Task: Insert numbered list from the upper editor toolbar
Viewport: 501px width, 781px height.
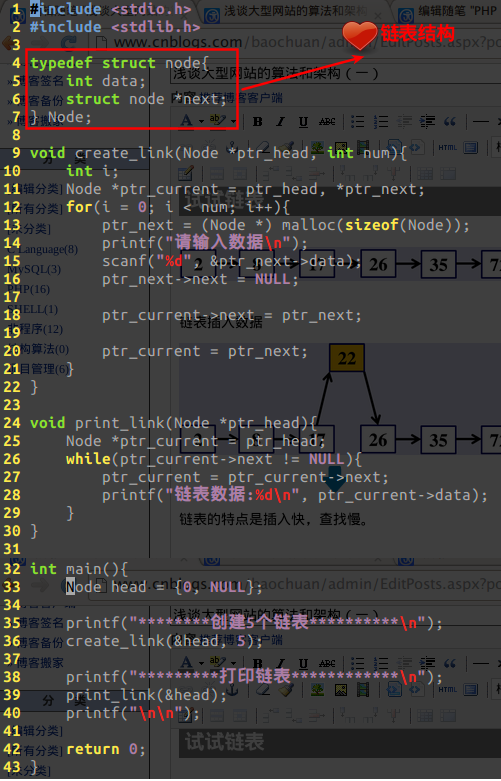Action: tap(381, 122)
